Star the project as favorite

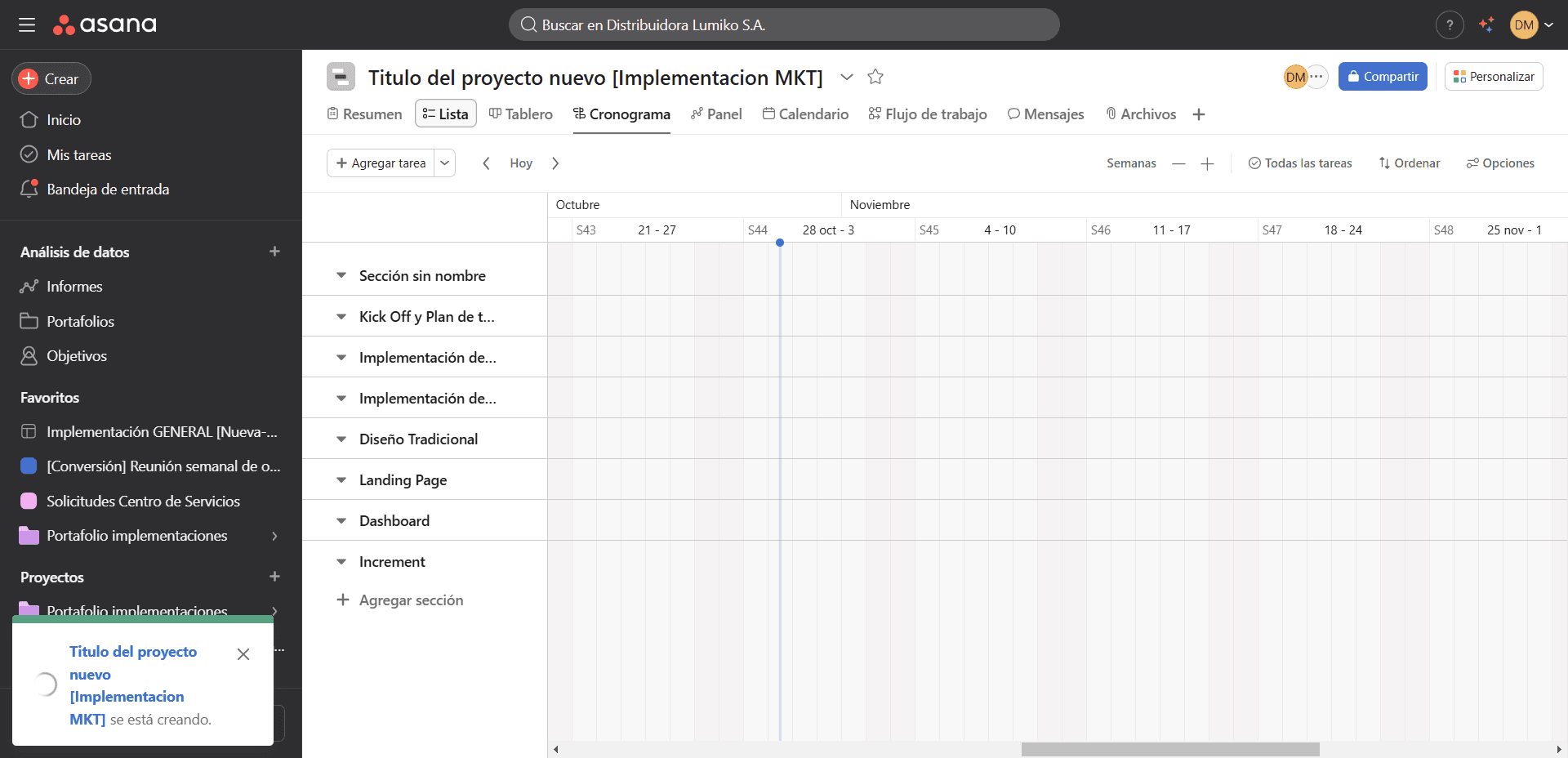875,77
